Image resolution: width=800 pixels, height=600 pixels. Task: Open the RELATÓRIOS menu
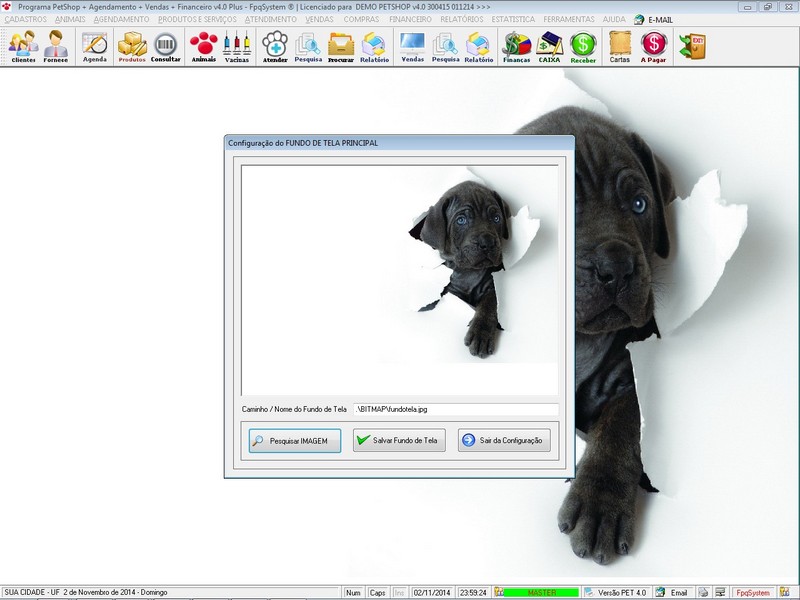[x=460, y=19]
